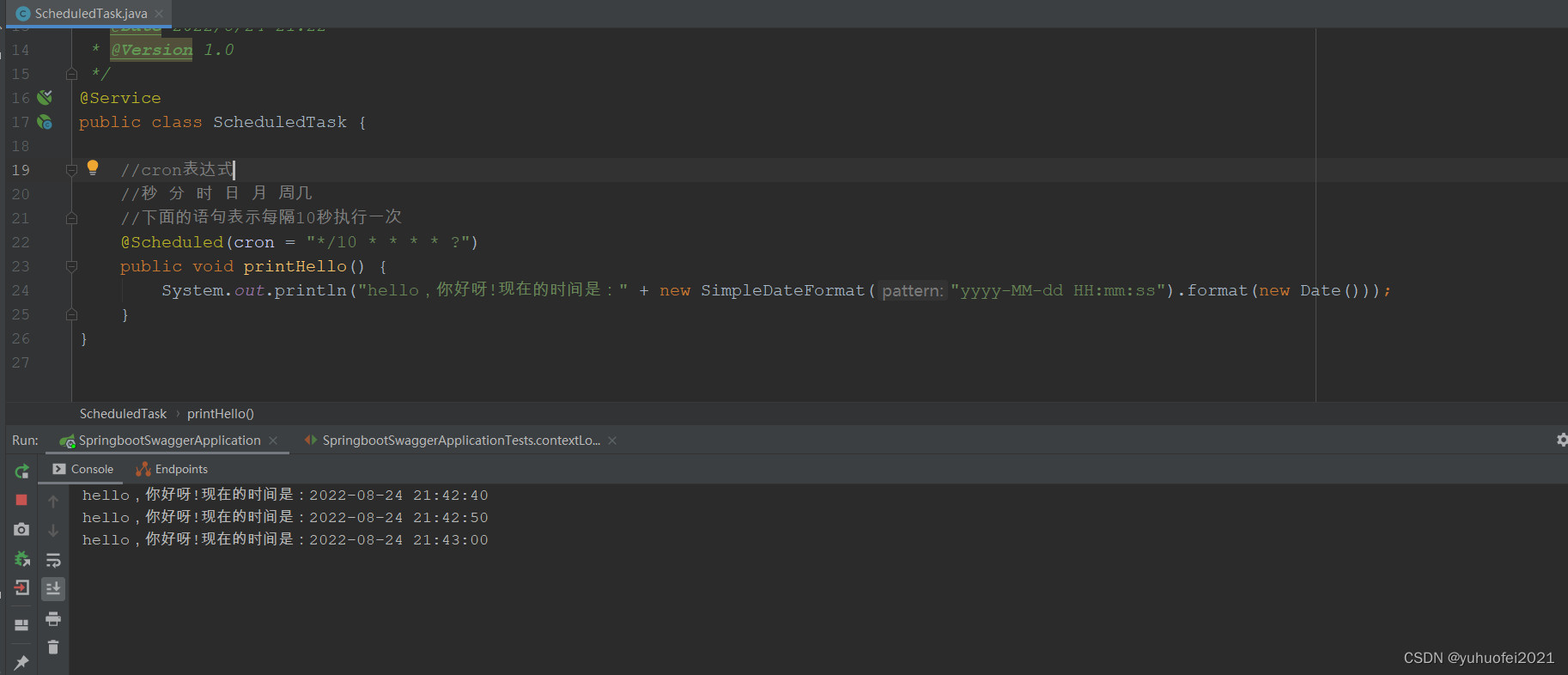Click the Run: label of the tool window
1568x675 pixels.
25,441
